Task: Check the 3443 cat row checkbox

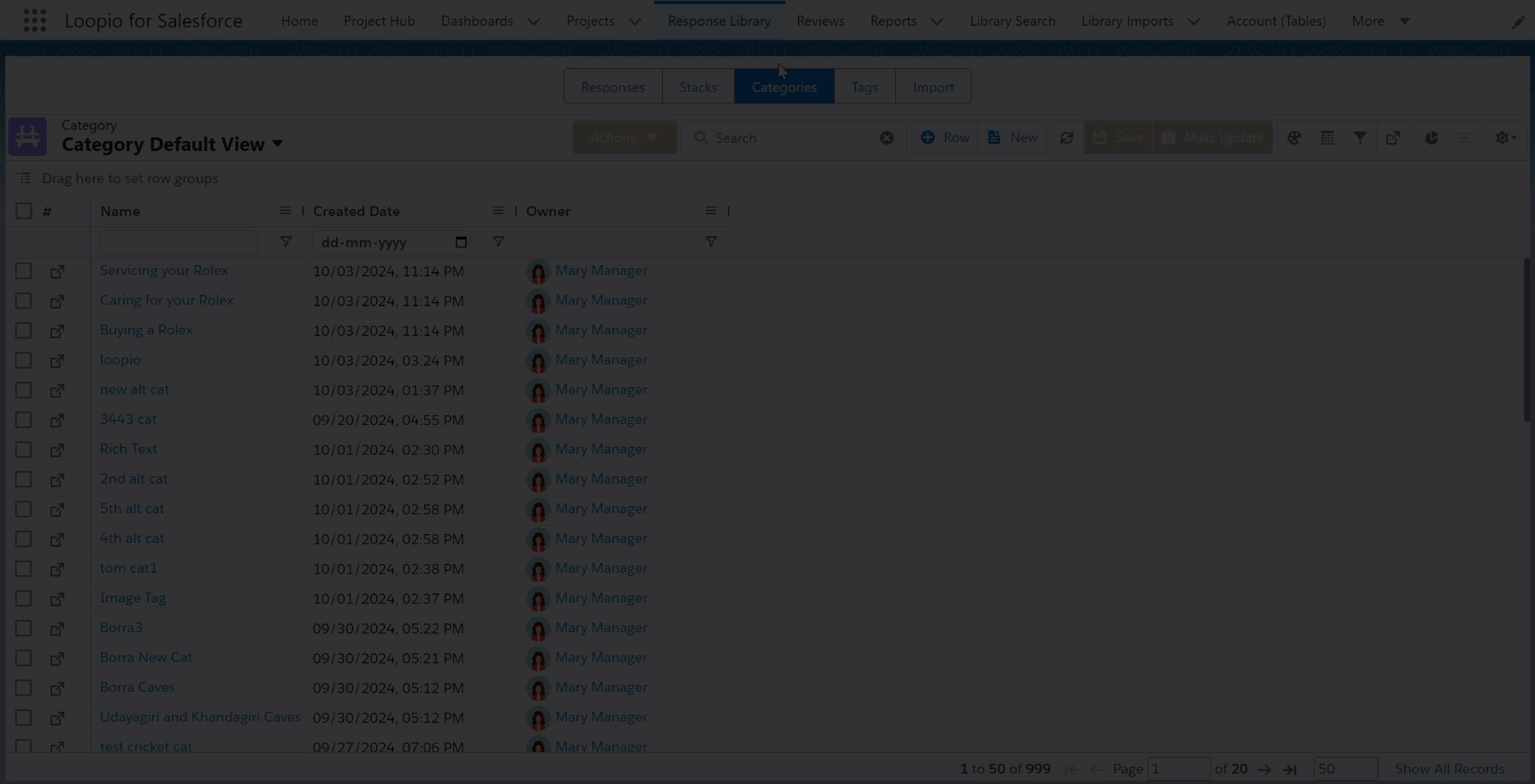Action: coord(23,419)
